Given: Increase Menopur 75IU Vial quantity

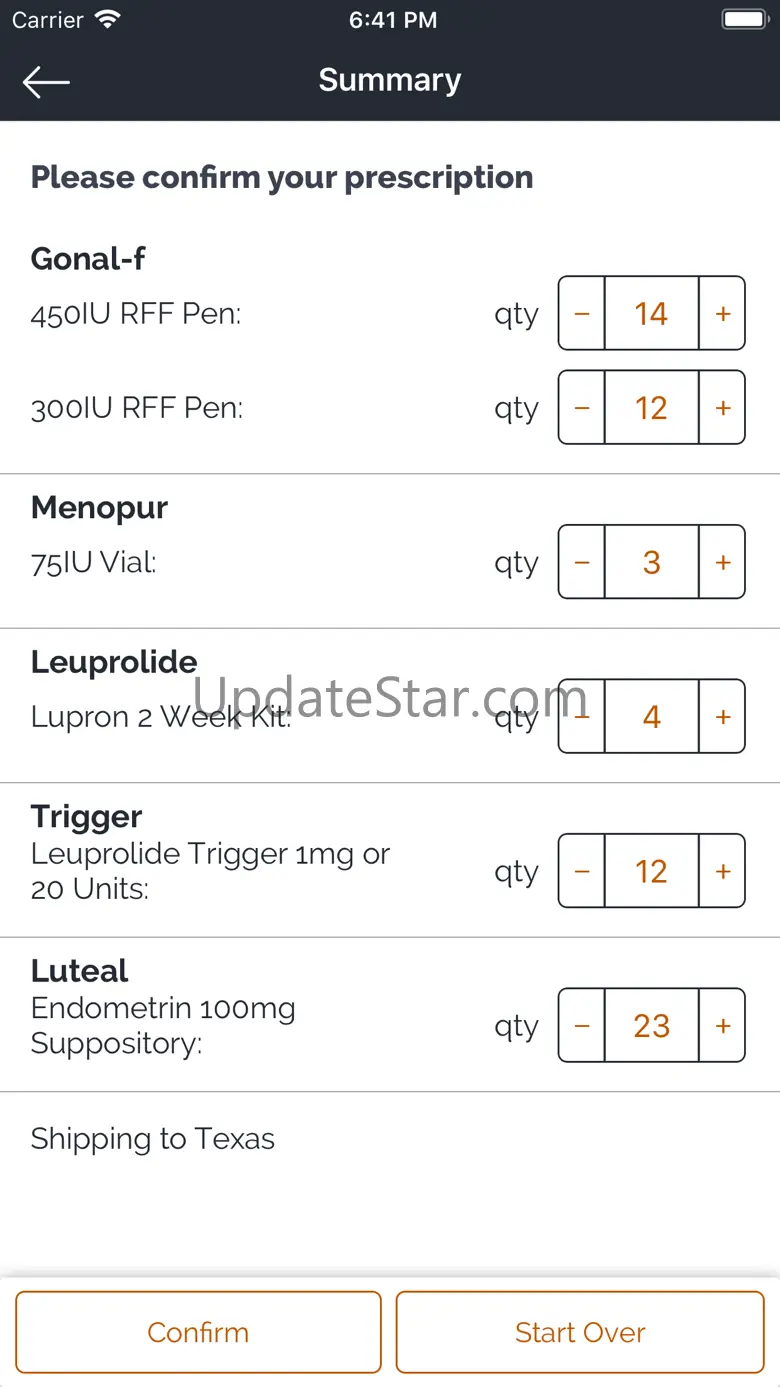Looking at the screenshot, I should [x=722, y=562].
